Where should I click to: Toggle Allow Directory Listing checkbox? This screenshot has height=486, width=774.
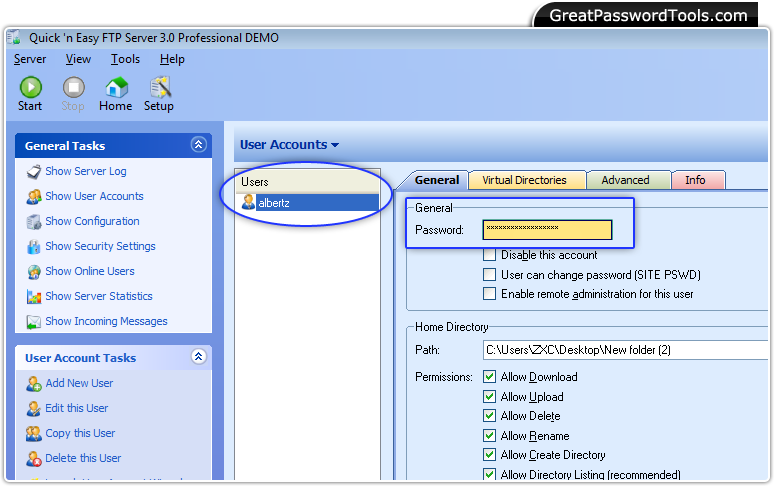click(489, 474)
